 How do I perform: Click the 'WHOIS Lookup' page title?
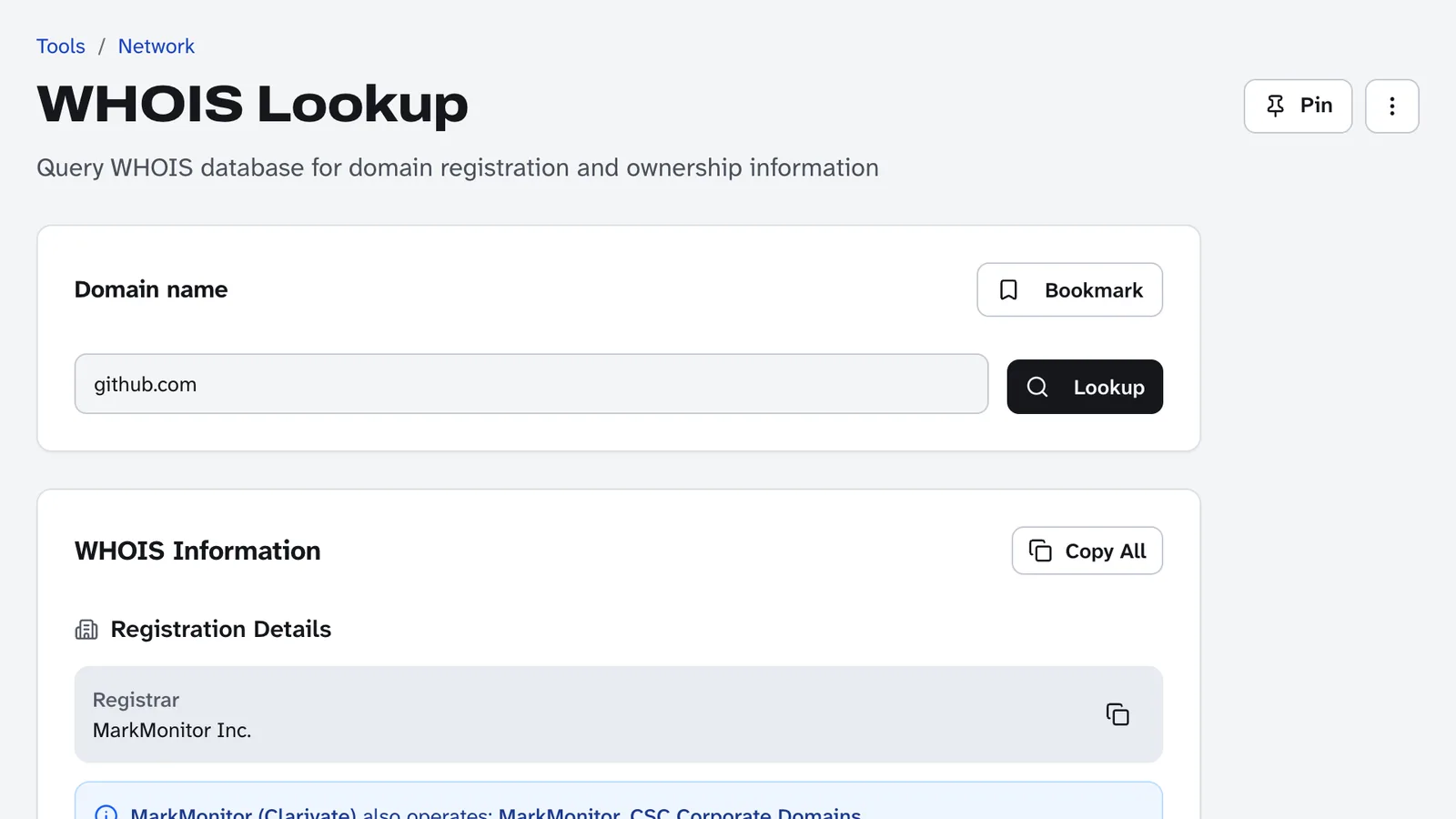point(252,104)
